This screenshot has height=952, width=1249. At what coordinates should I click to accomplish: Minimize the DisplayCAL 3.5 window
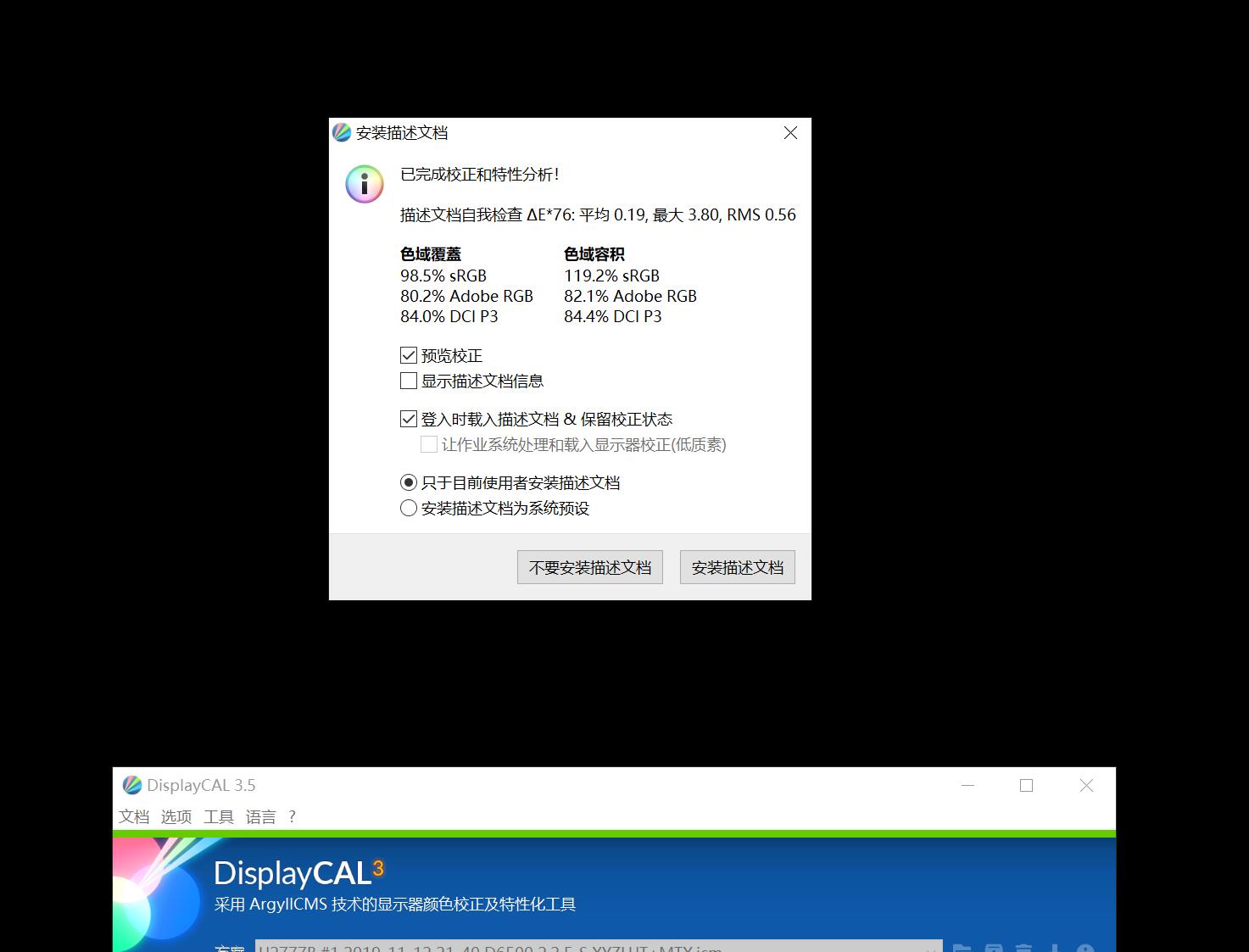967,785
